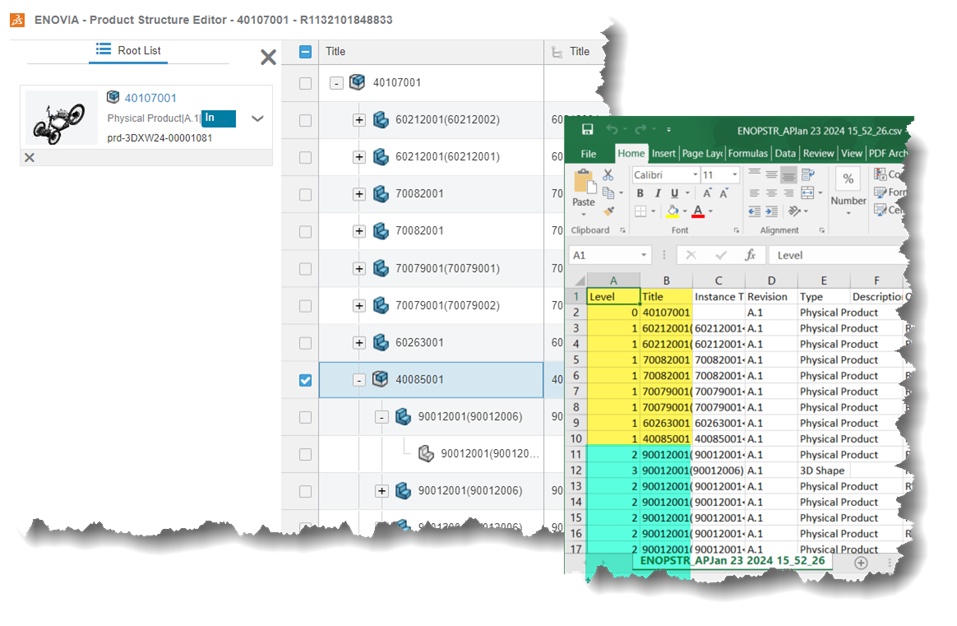The image size is (957, 626).
Task: Select the 60263001 tree row text
Action: (419, 342)
